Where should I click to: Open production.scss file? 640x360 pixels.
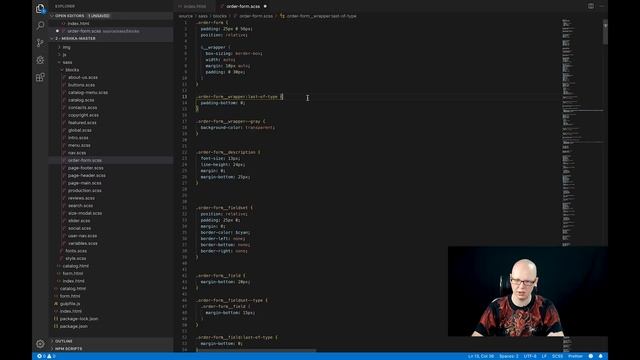84,191
